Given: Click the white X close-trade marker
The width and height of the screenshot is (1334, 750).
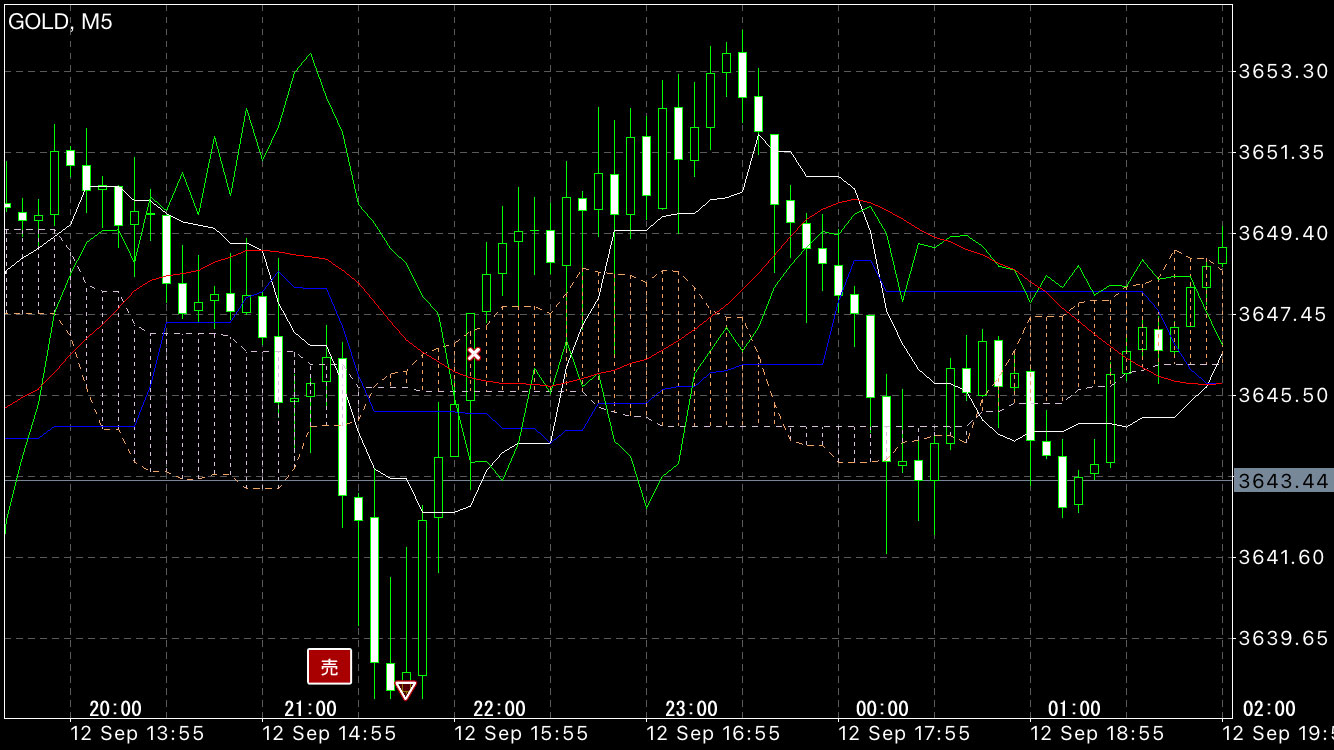Looking at the screenshot, I should coord(474,354).
